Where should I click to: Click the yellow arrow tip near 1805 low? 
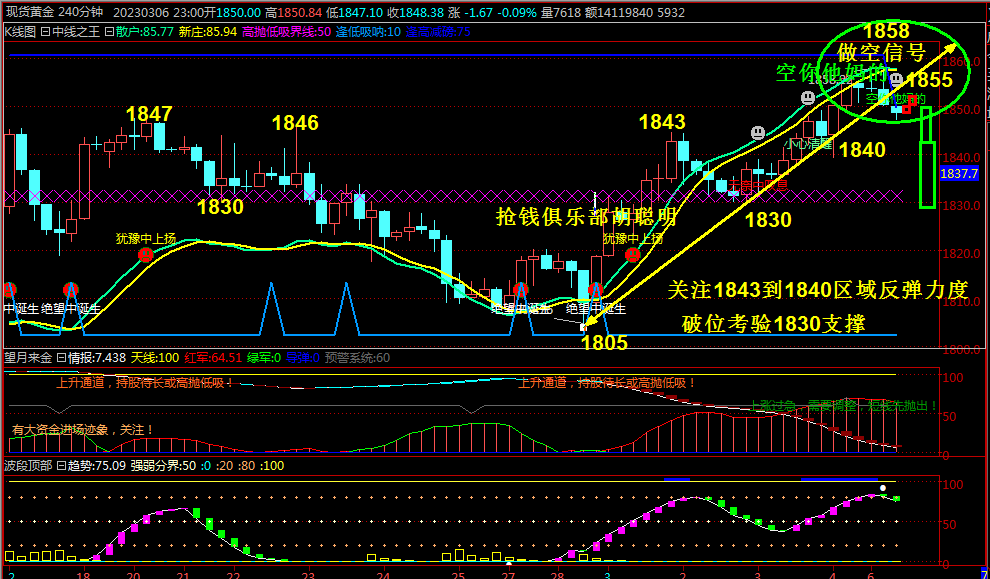(585, 325)
